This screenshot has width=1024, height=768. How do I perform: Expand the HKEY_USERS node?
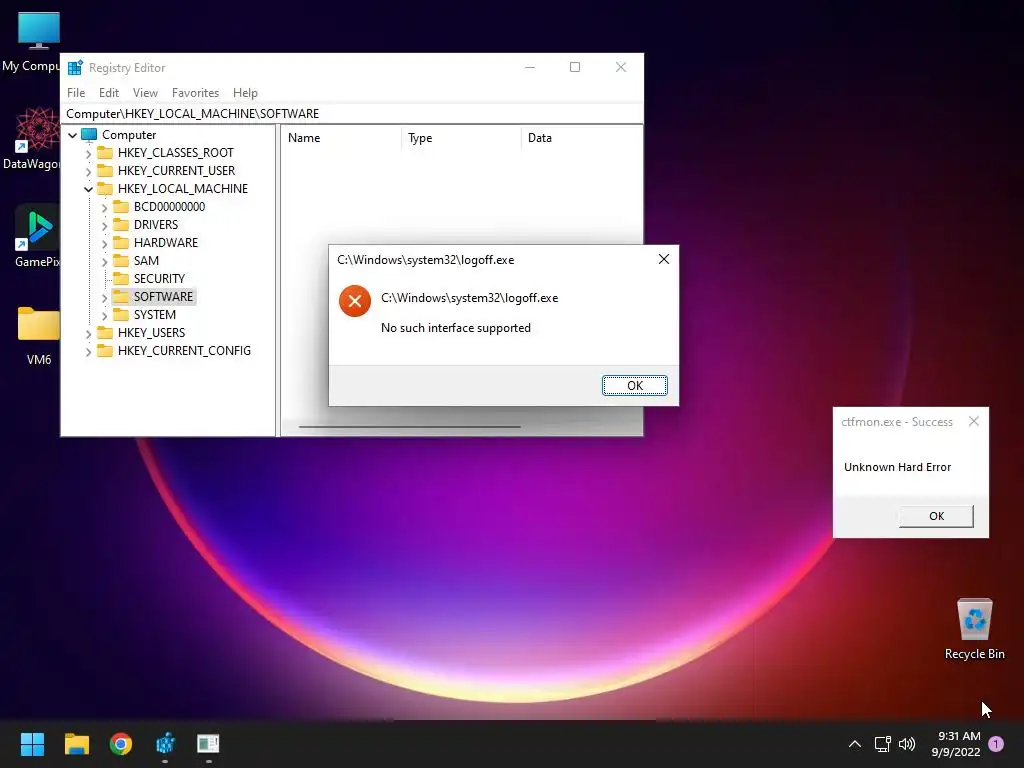(88, 333)
